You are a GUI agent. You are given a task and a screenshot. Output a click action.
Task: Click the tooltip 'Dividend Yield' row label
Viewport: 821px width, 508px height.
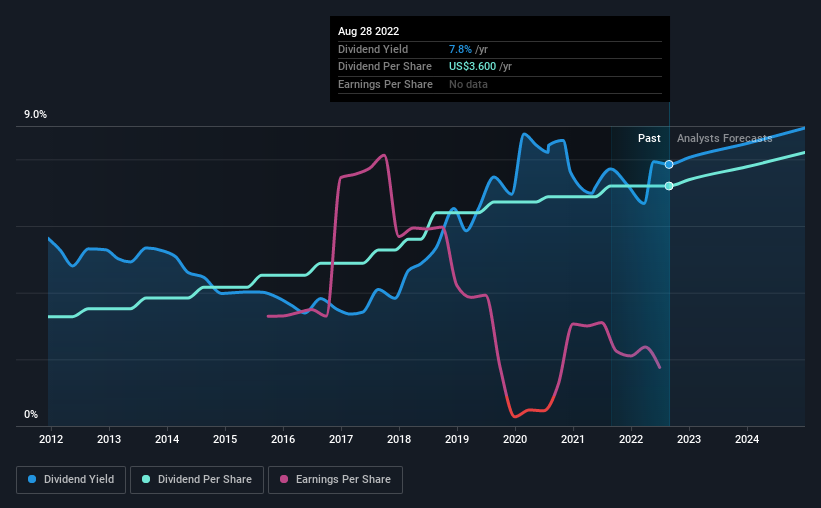point(373,49)
